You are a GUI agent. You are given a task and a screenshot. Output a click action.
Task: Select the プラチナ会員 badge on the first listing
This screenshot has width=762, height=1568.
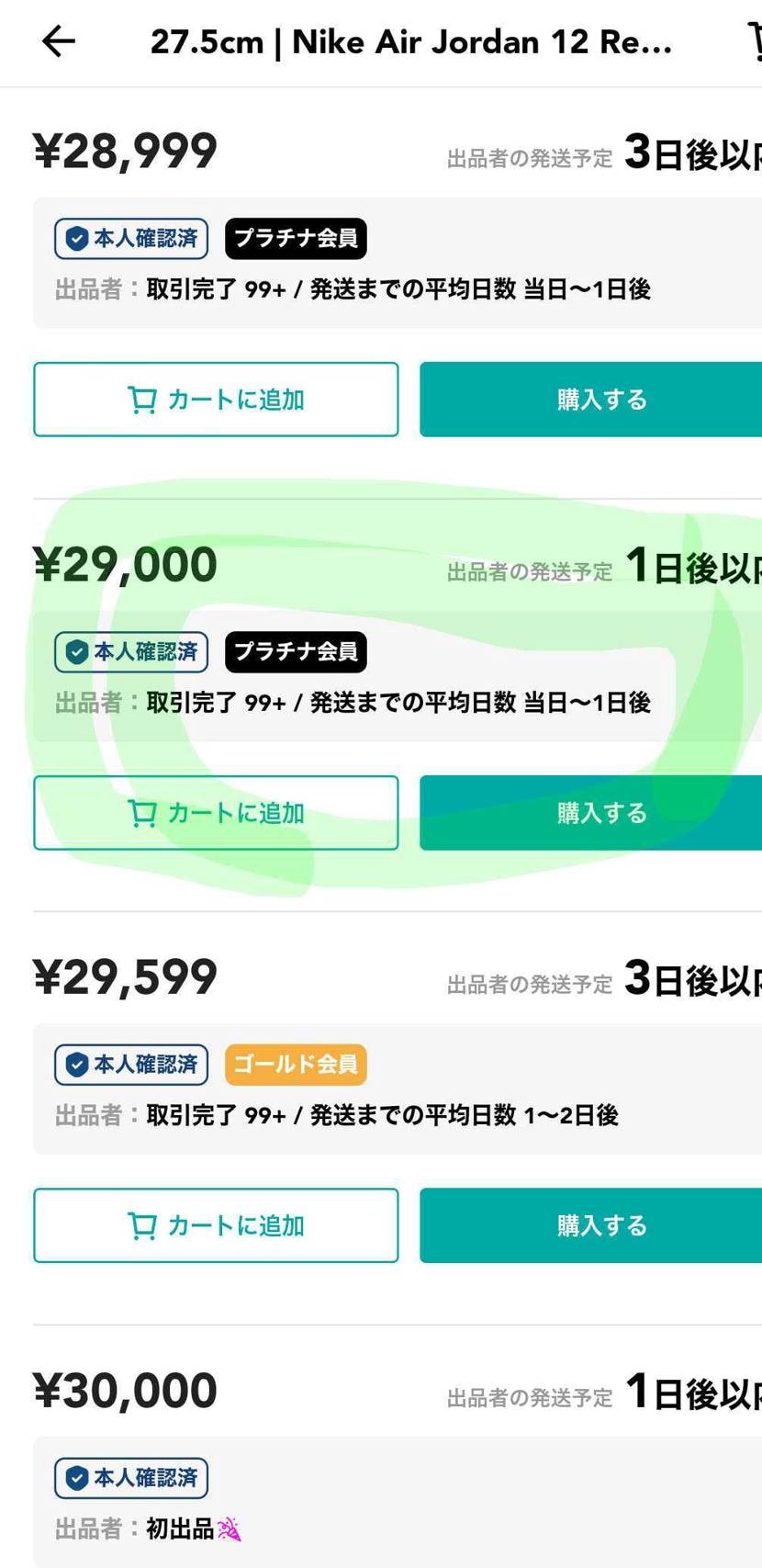(x=295, y=239)
